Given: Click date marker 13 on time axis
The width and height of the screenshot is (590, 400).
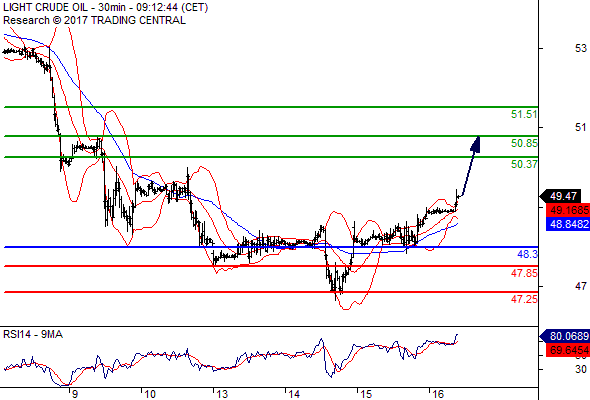Looking at the screenshot, I should tap(222, 394).
